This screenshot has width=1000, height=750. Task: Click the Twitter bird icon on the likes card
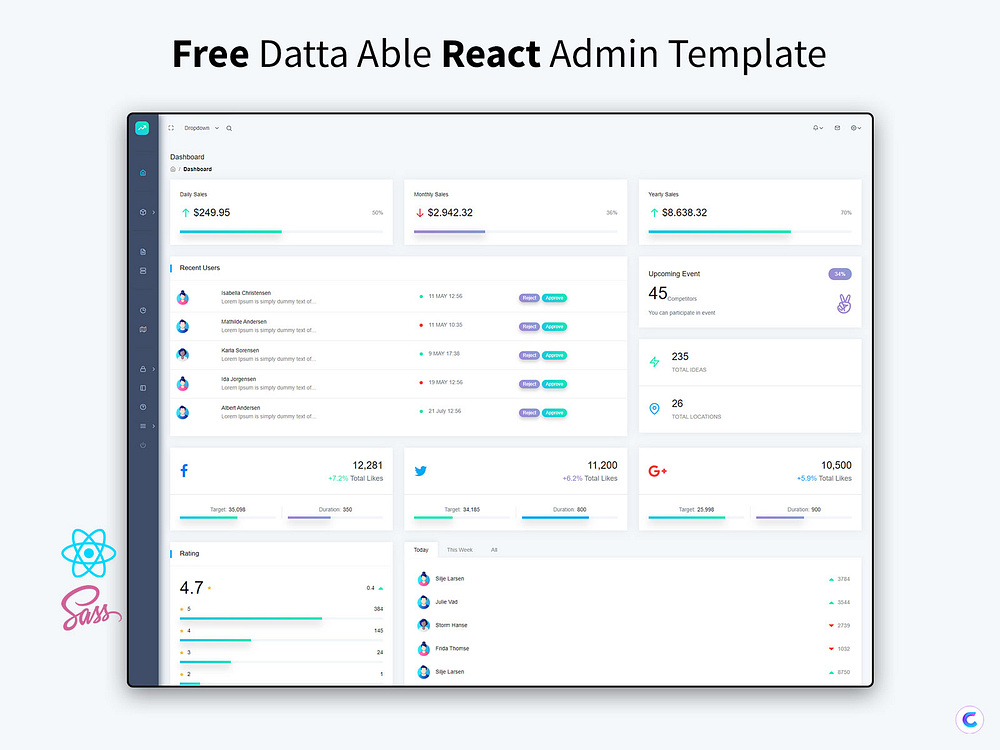(422, 470)
